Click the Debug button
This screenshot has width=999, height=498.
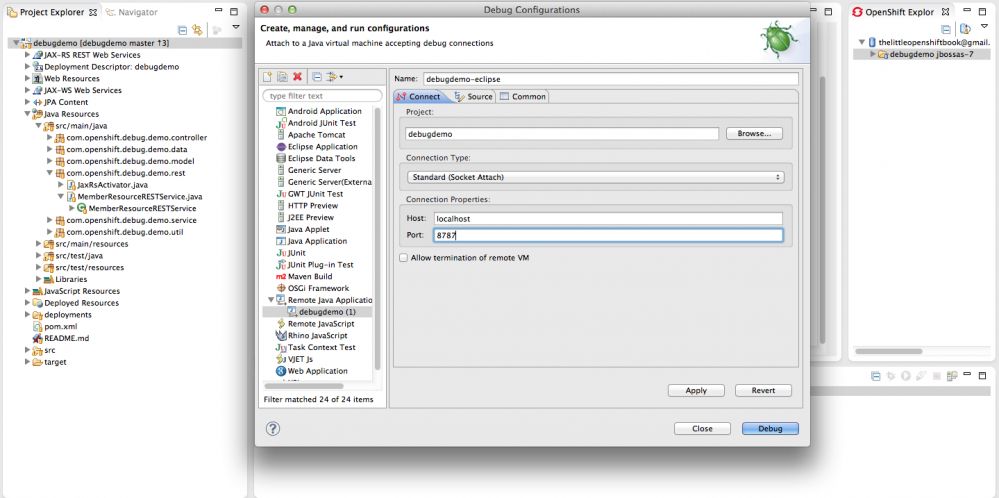pos(770,429)
